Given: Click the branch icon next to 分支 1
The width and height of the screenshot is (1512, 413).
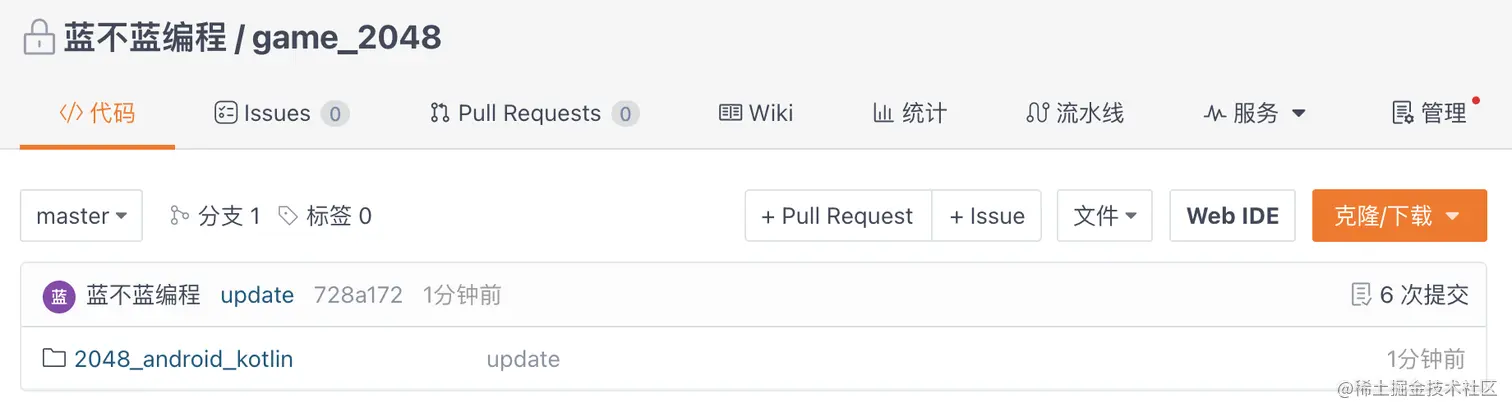Looking at the screenshot, I should point(180,216).
